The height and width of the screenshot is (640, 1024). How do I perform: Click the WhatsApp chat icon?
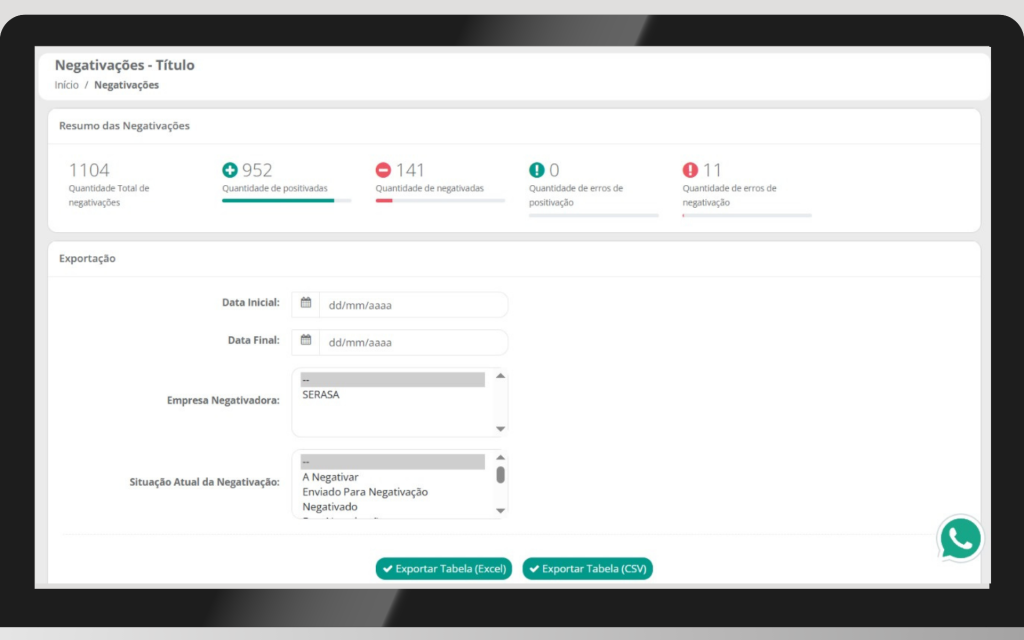point(960,539)
